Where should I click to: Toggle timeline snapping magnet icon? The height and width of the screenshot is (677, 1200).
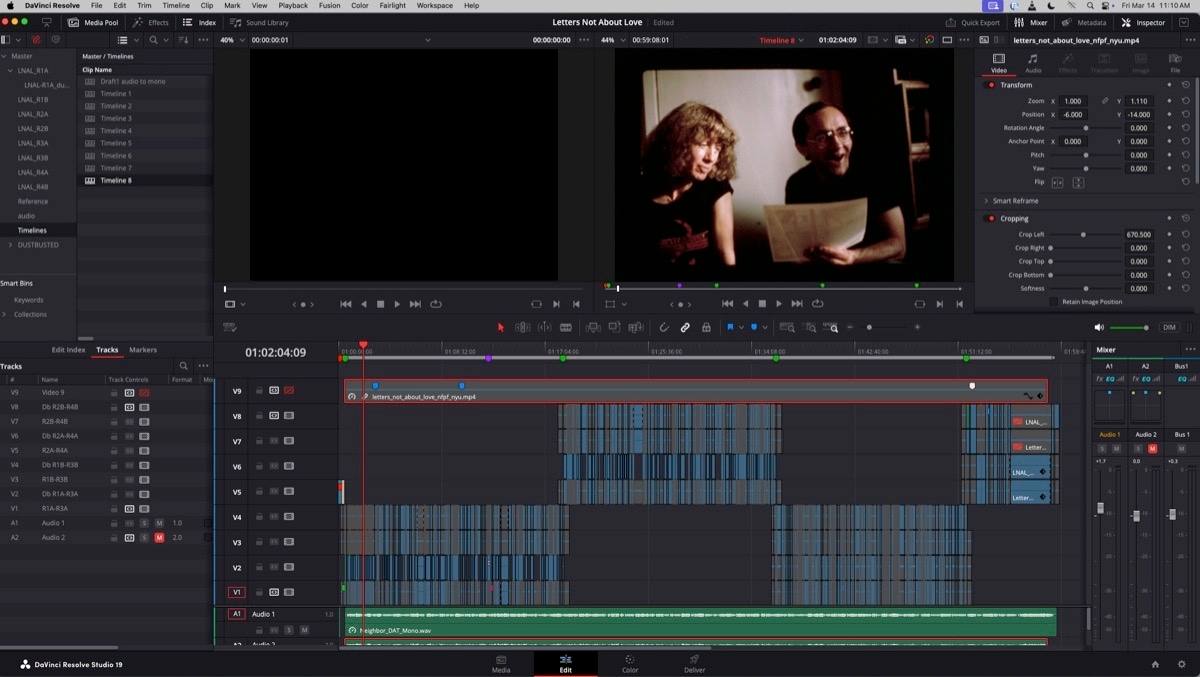click(664, 327)
